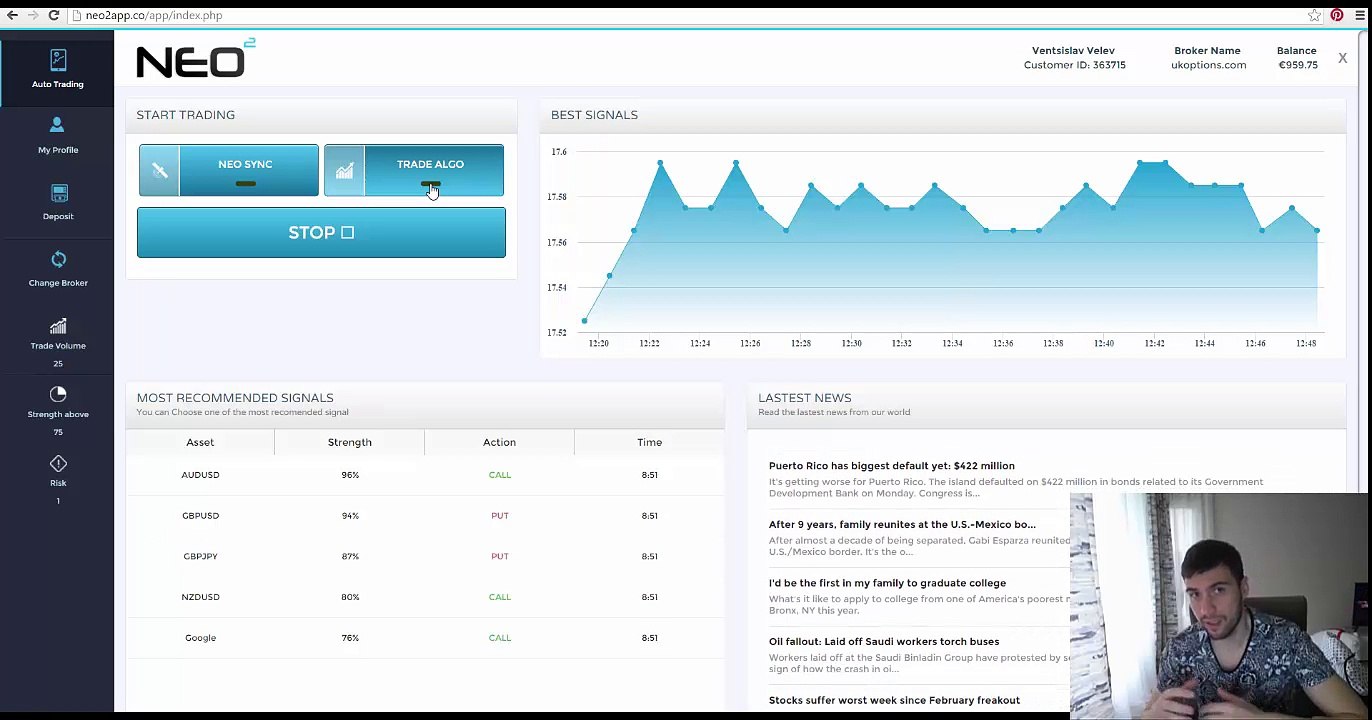1372x720 pixels.
Task: Click the Asset column header
Action: click(x=200, y=442)
